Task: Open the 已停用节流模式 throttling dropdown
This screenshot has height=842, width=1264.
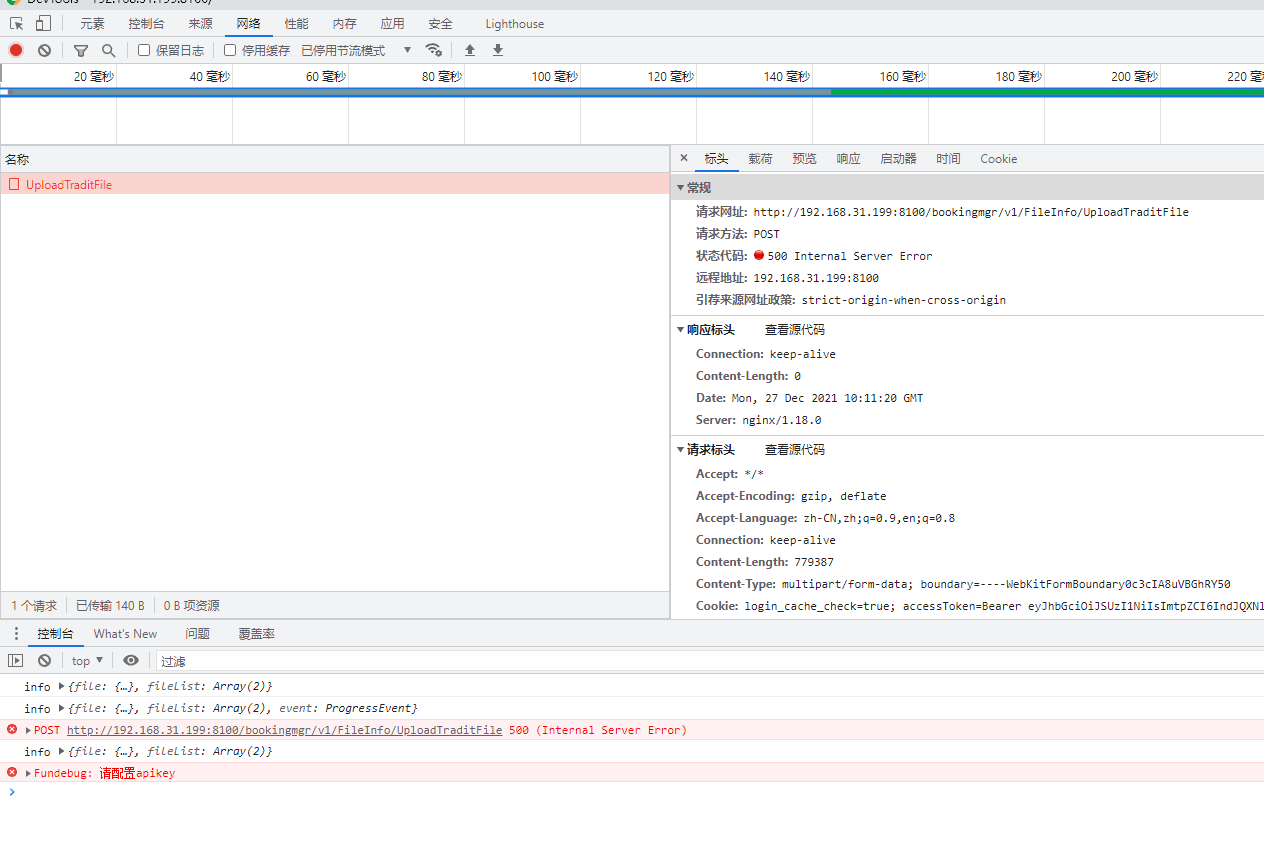Action: click(356, 50)
